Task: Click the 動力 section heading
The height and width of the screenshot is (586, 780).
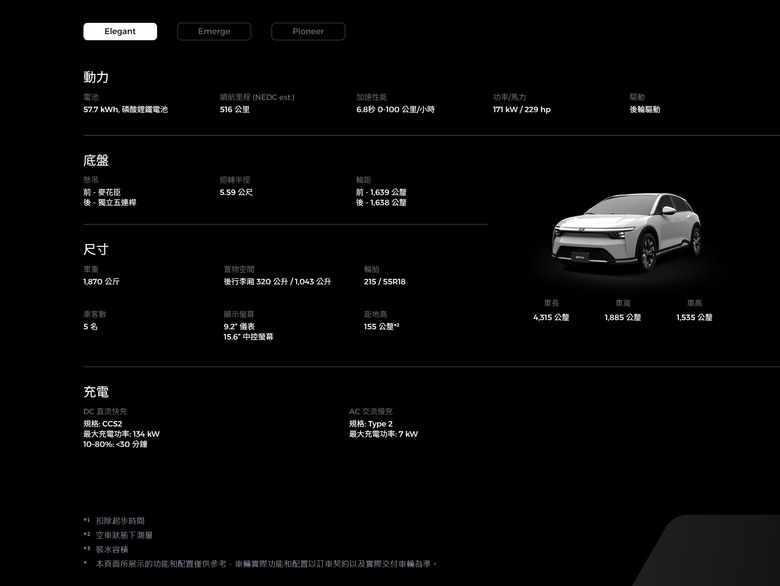Action: tap(96, 77)
